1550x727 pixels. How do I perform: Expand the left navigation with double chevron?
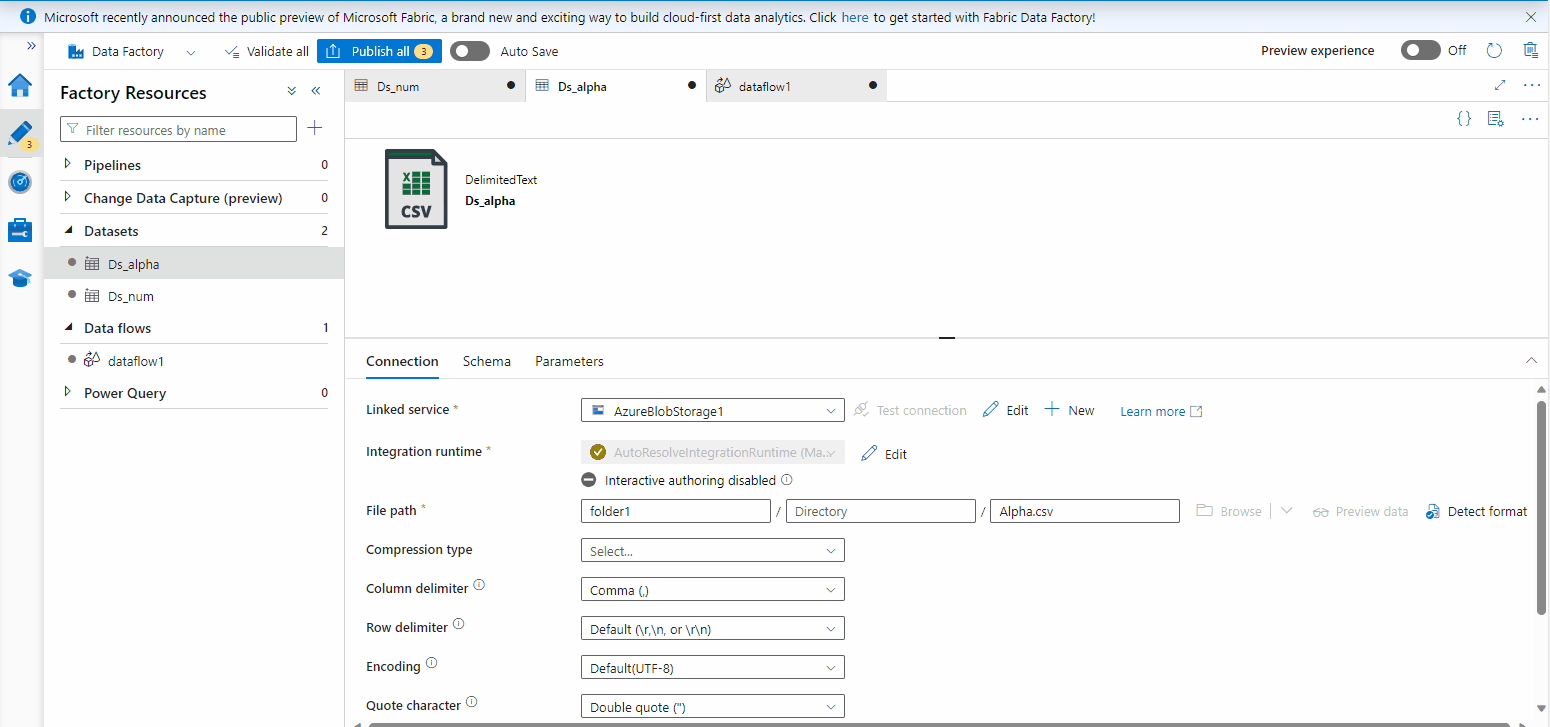tap(31, 46)
